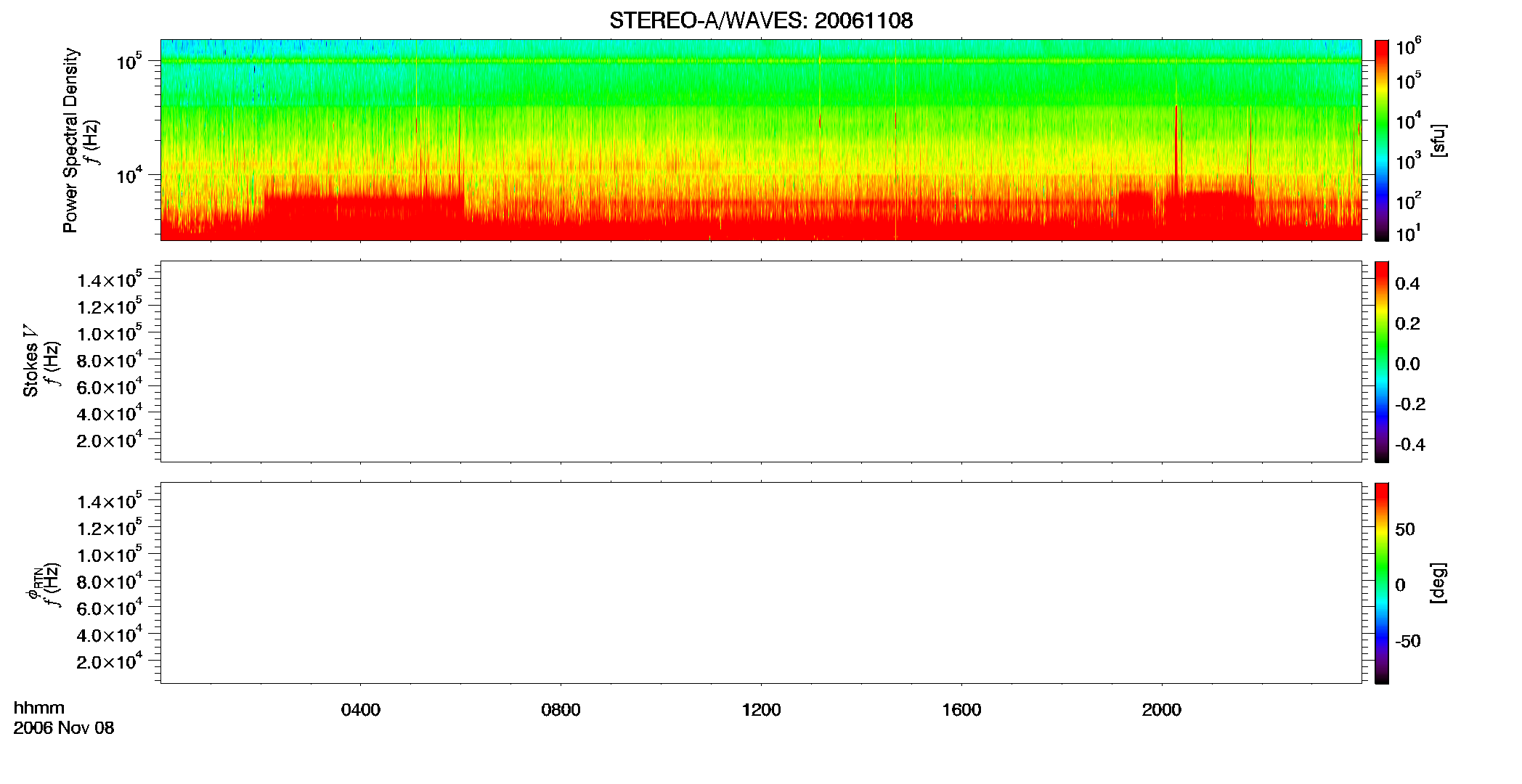Viewport: 1522px width, 784px height.
Task: Click the empty phi RTN plot panel
Action: (x=761, y=583)
